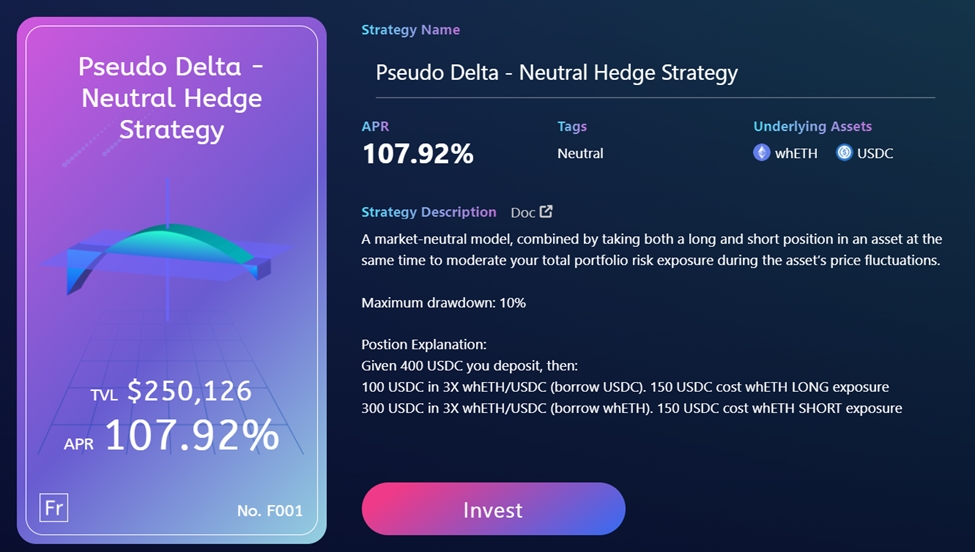Click the 107.92% value under APR heading
The width and height of the screenshot is (975, 552).
coord(417,154)
